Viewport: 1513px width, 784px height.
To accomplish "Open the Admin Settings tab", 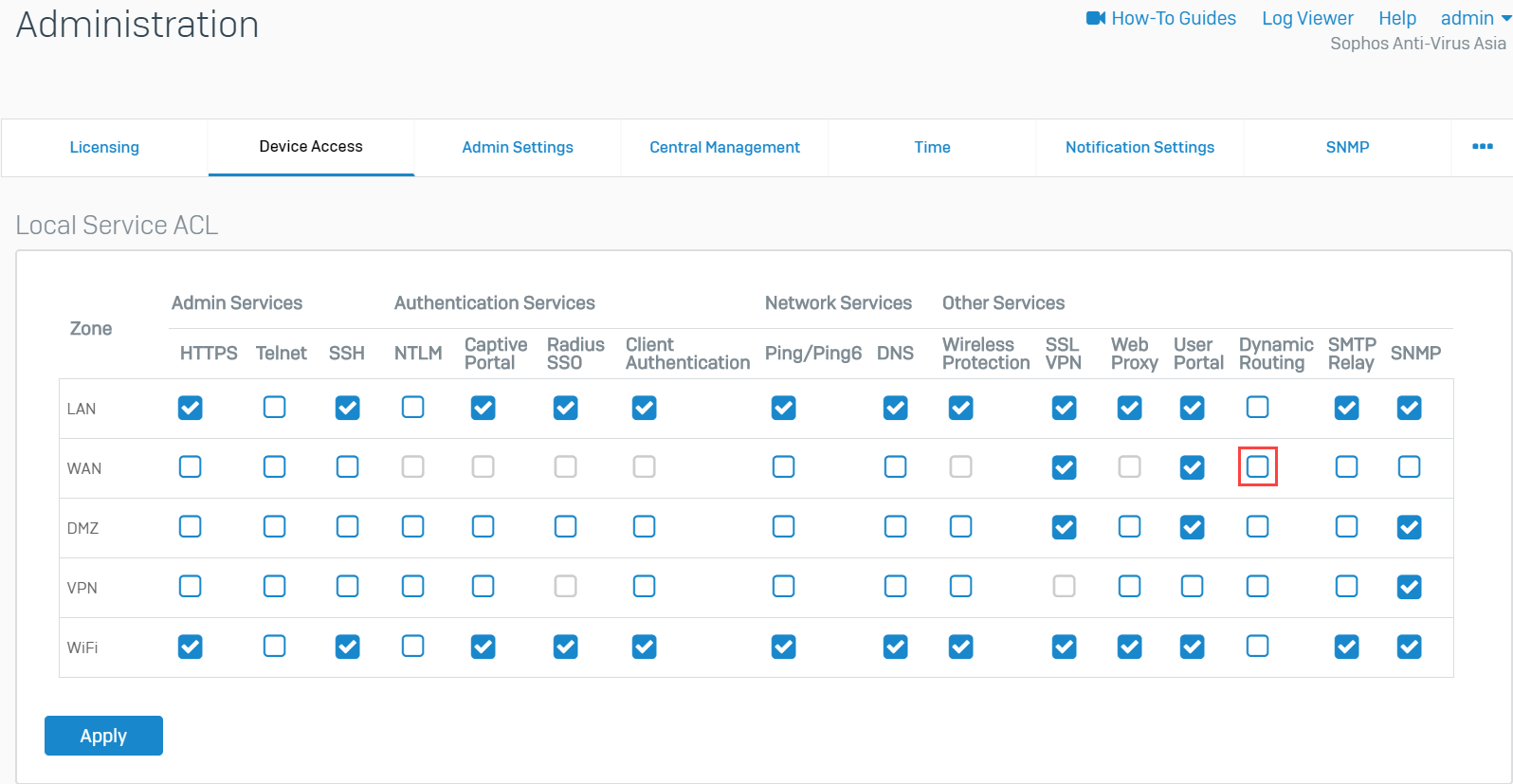I will coord(518,147).
